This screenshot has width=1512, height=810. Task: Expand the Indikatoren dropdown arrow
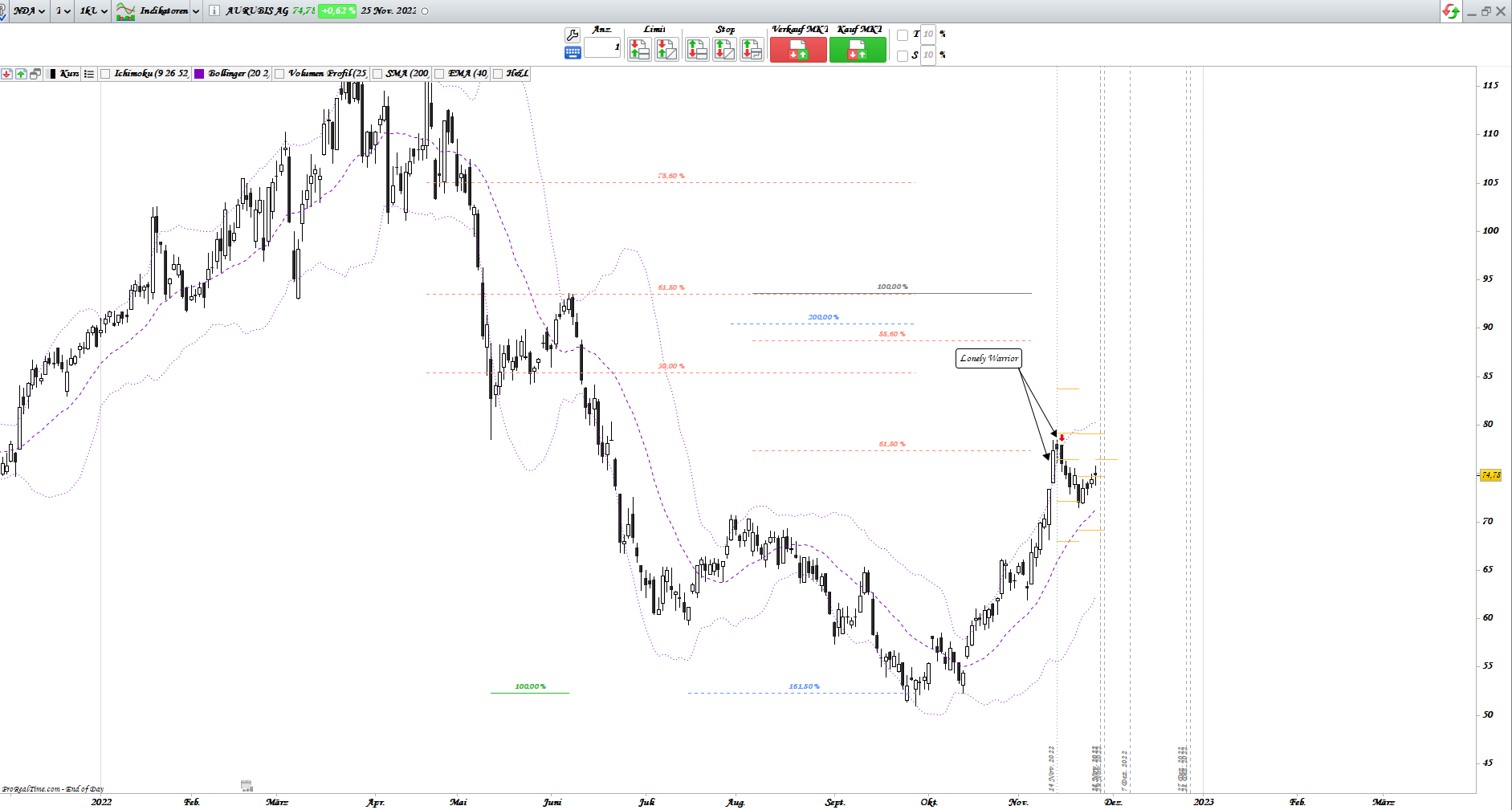click(x=196, y=11)
